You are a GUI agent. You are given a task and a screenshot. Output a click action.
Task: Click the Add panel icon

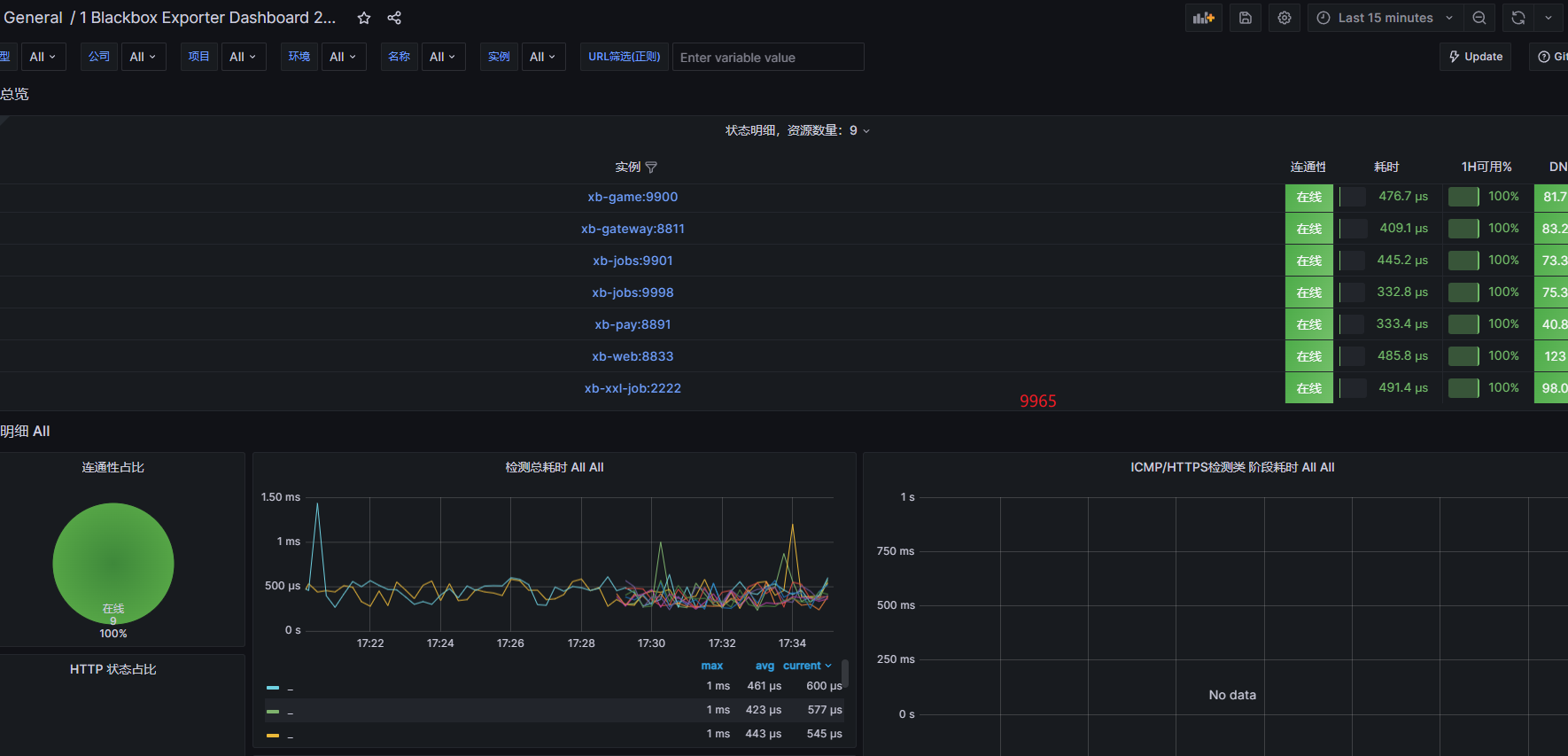[x=1203, y=18]
